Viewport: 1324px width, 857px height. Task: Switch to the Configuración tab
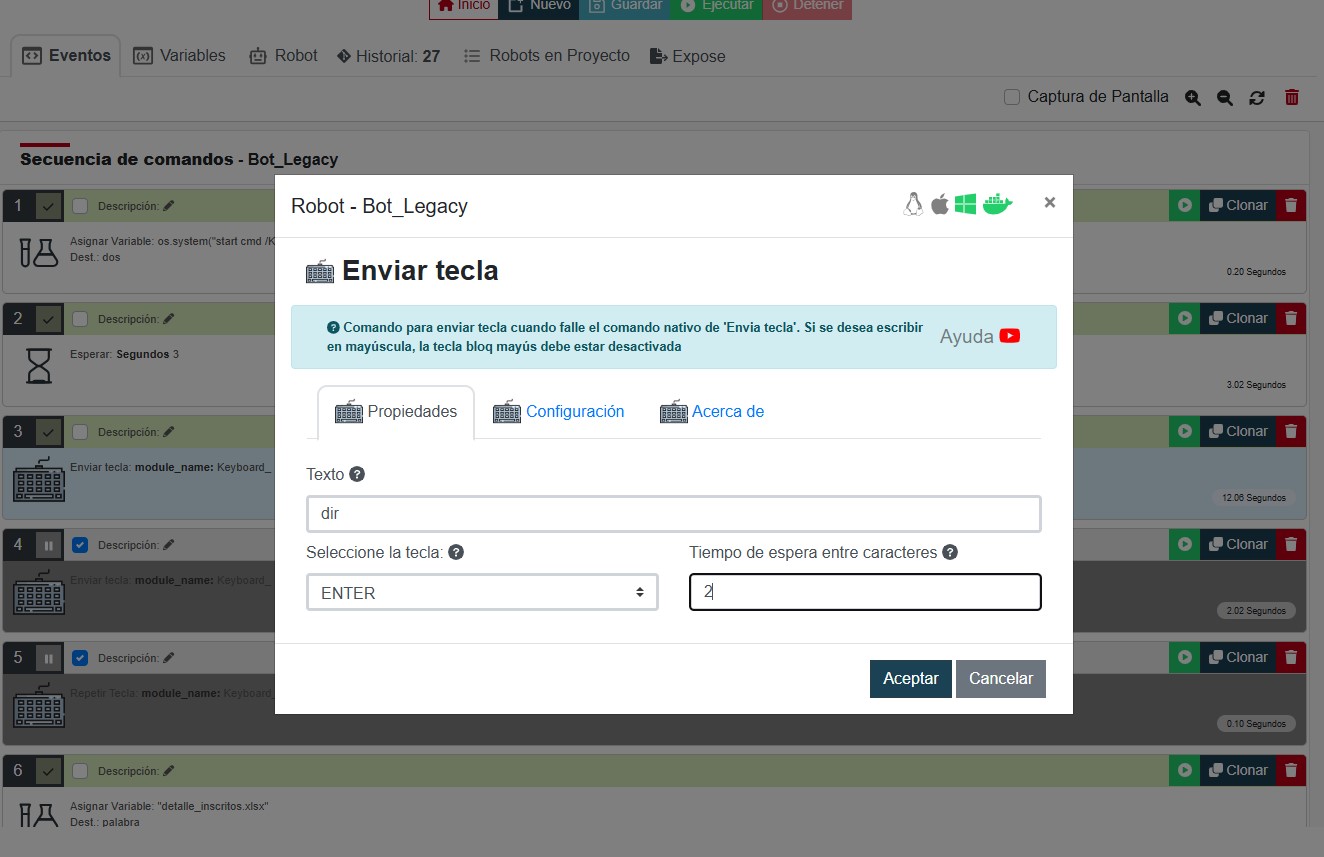(559, 411)
